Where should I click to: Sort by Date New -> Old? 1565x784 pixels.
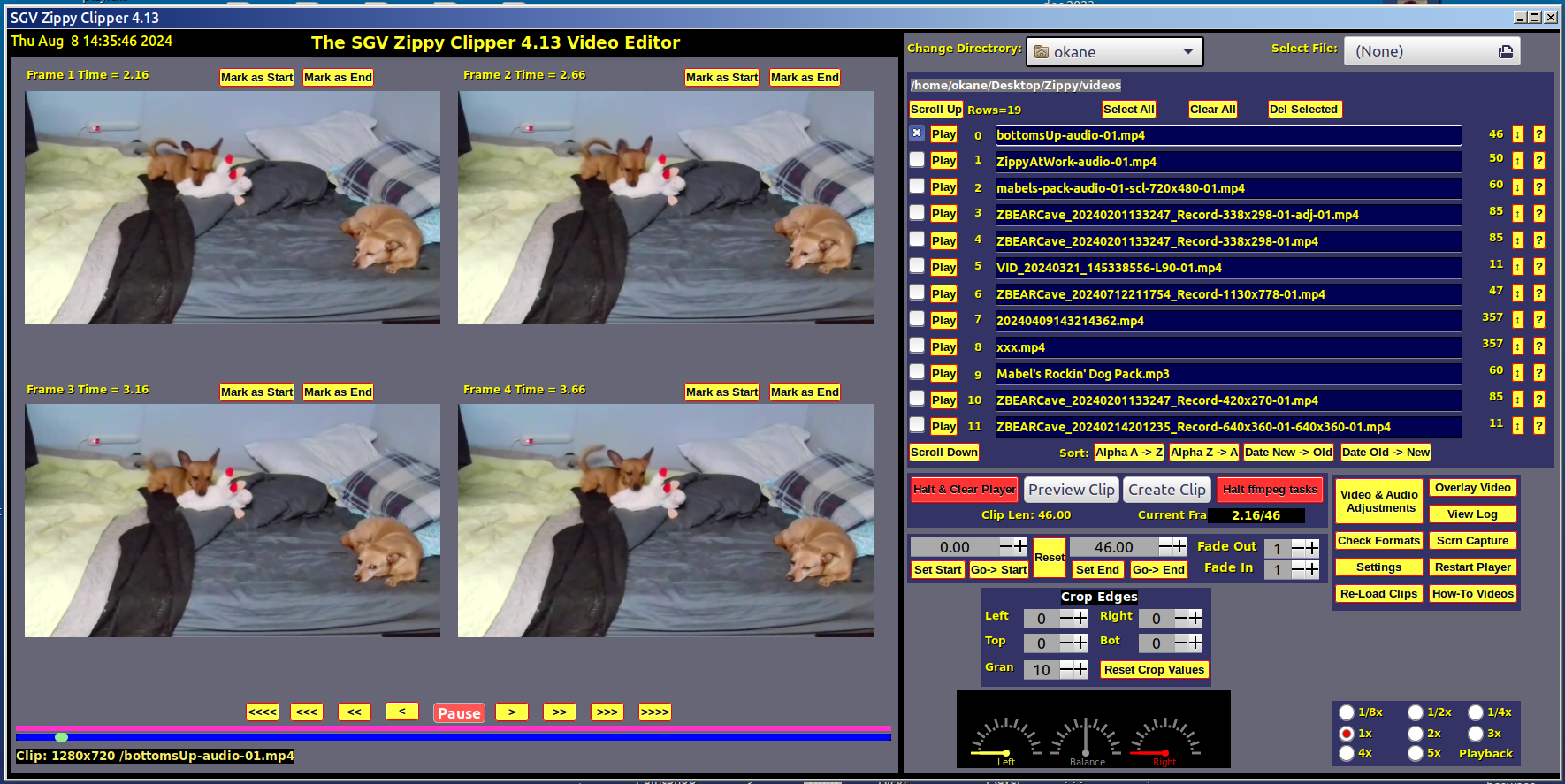(1288, 453)
